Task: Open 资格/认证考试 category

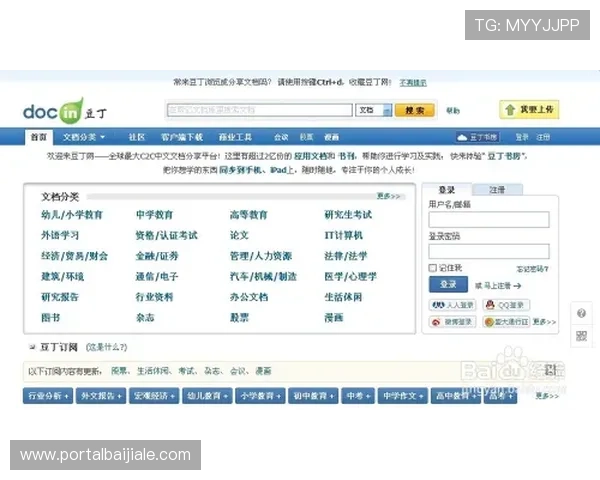Action: click(166, 235)
